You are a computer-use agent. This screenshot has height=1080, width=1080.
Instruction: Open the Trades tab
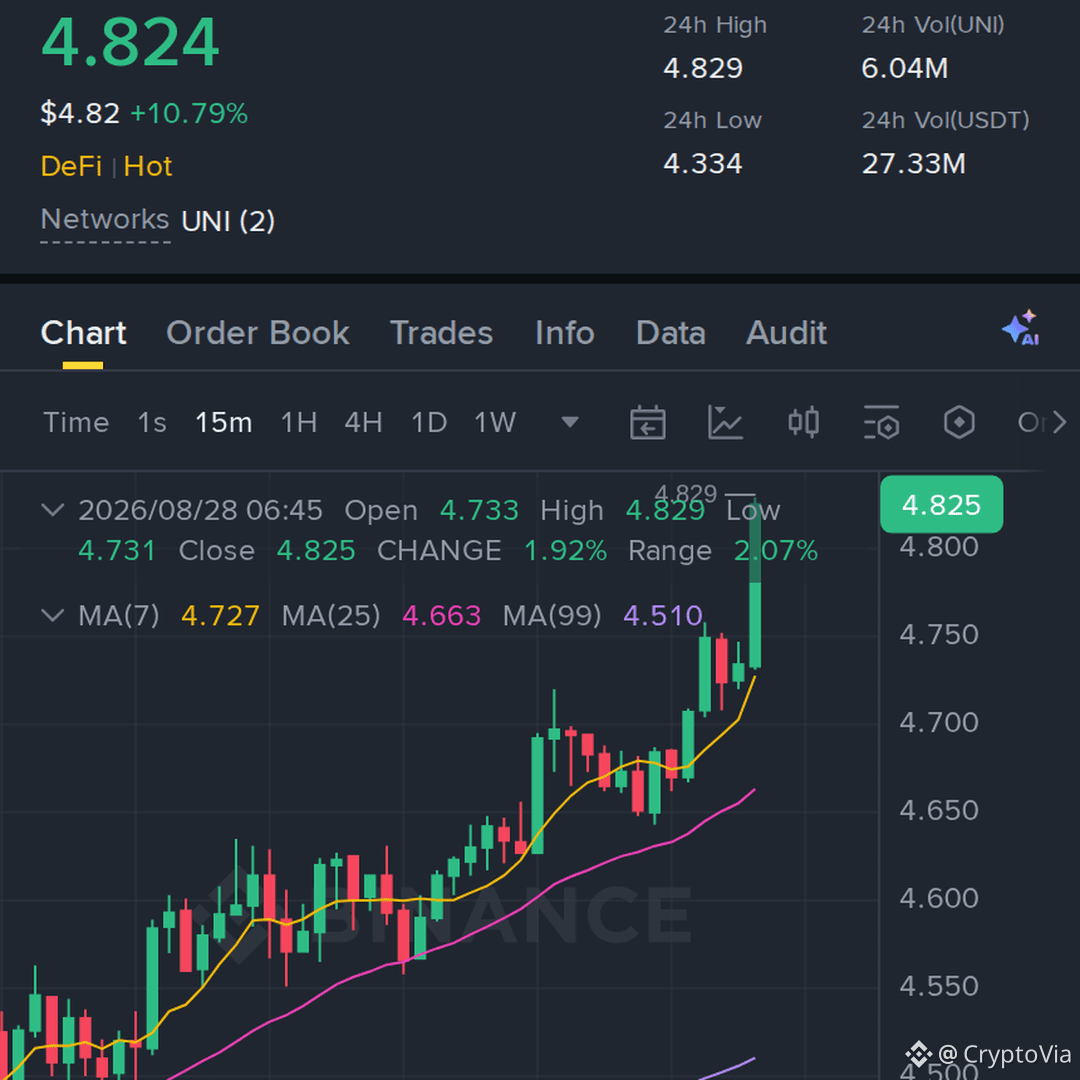pyautogui.click(x=442, y=333)
